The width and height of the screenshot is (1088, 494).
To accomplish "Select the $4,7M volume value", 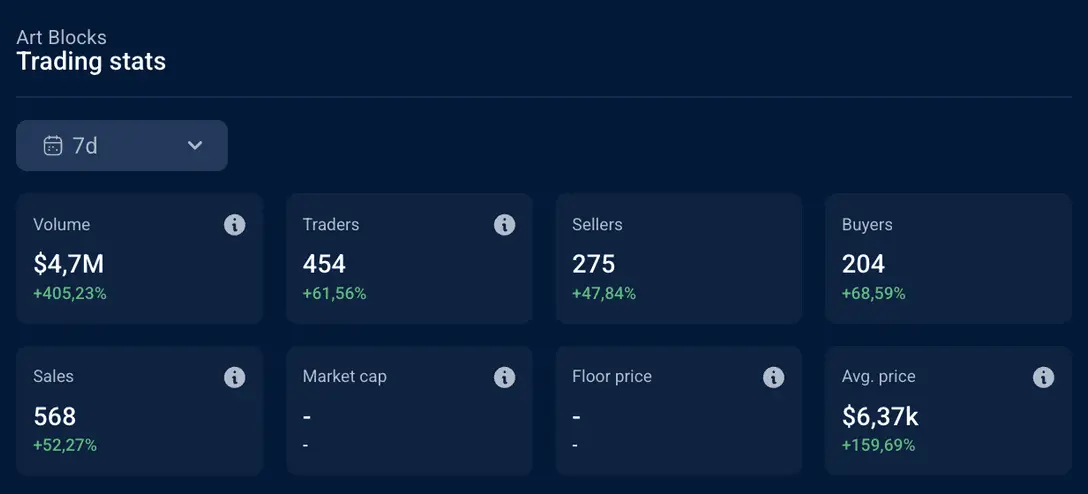I will [x=68, y=264].
